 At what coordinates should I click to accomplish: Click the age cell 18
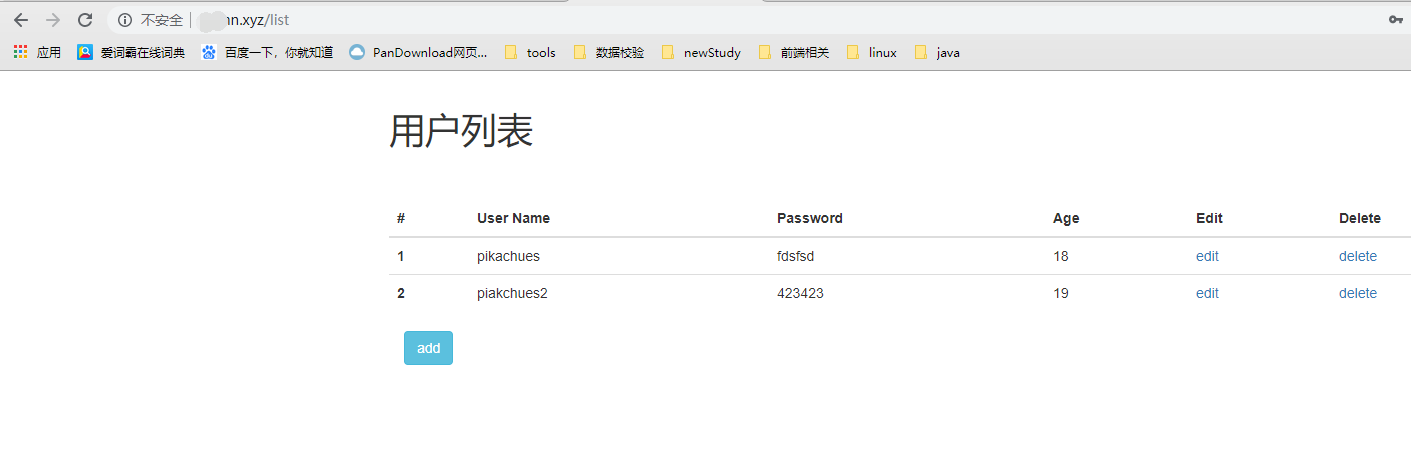1061,256
